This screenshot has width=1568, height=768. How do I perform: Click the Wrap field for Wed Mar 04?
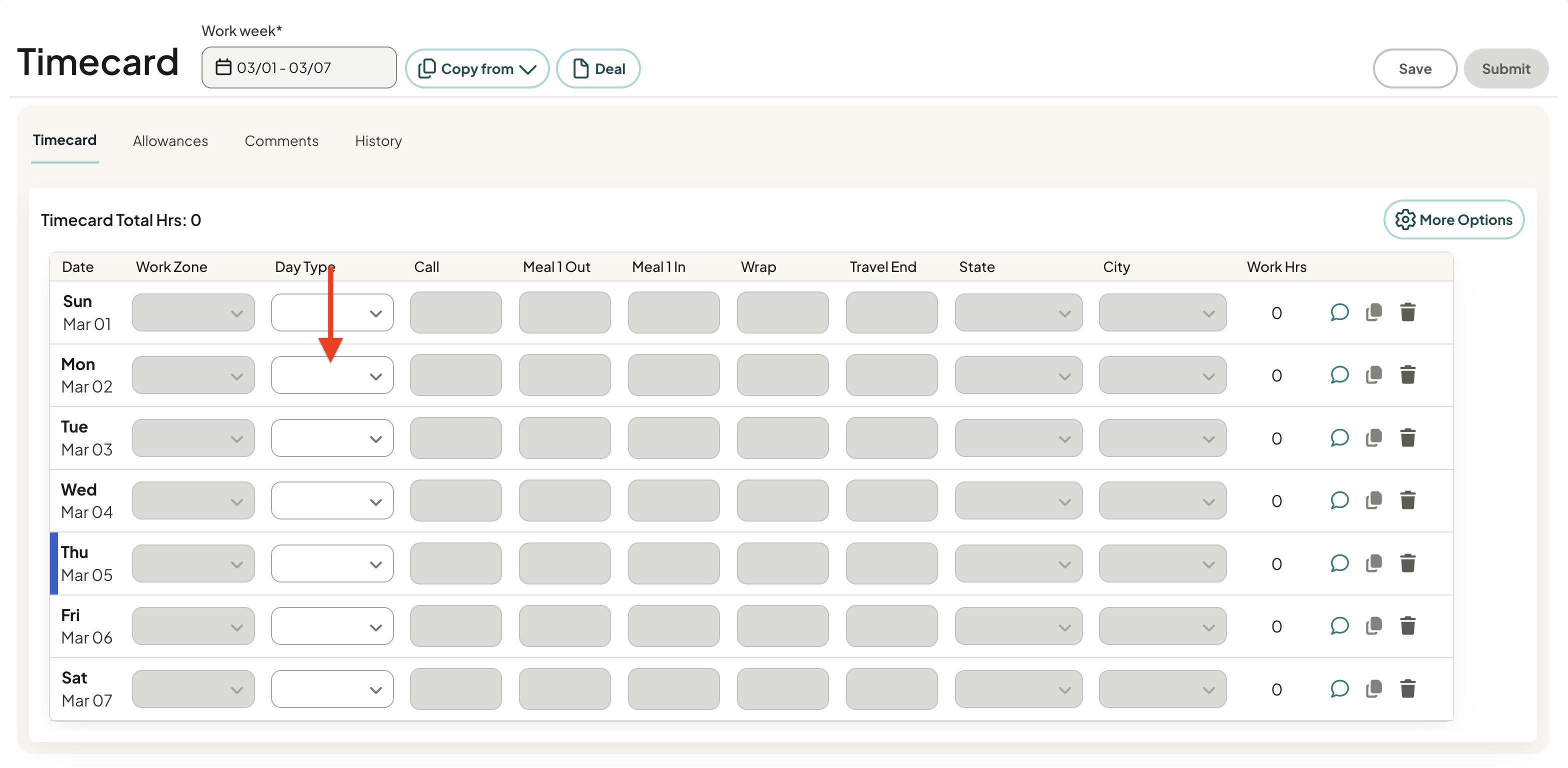click(783, 501)
